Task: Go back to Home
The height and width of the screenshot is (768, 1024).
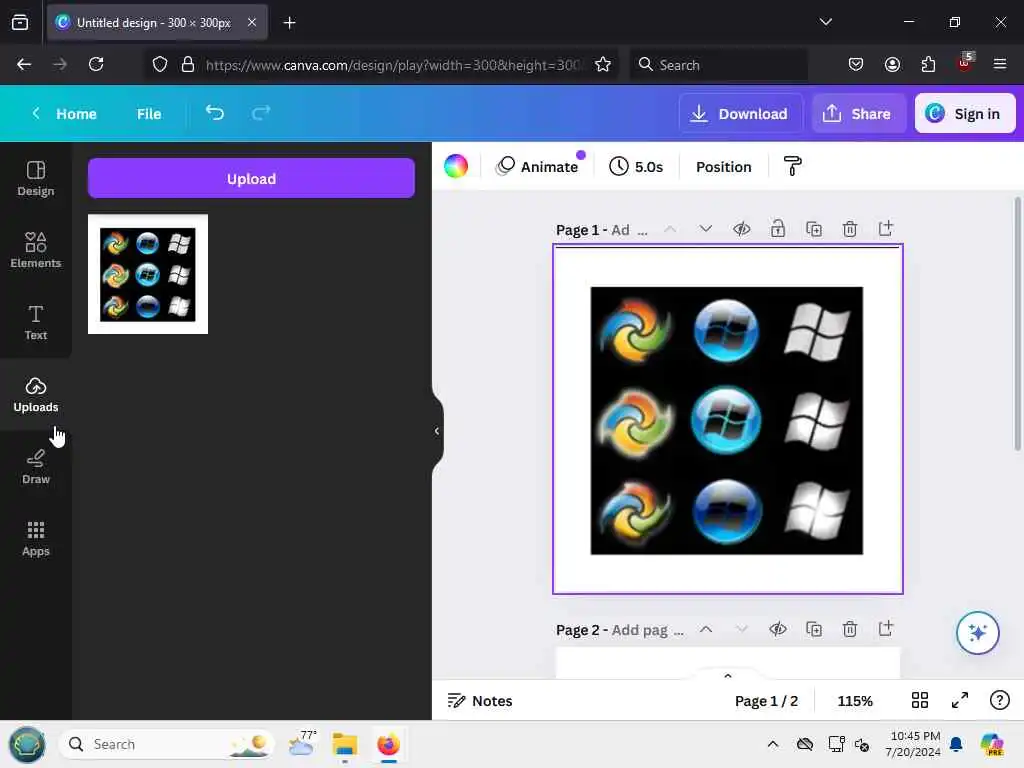Action: point(64,114)
